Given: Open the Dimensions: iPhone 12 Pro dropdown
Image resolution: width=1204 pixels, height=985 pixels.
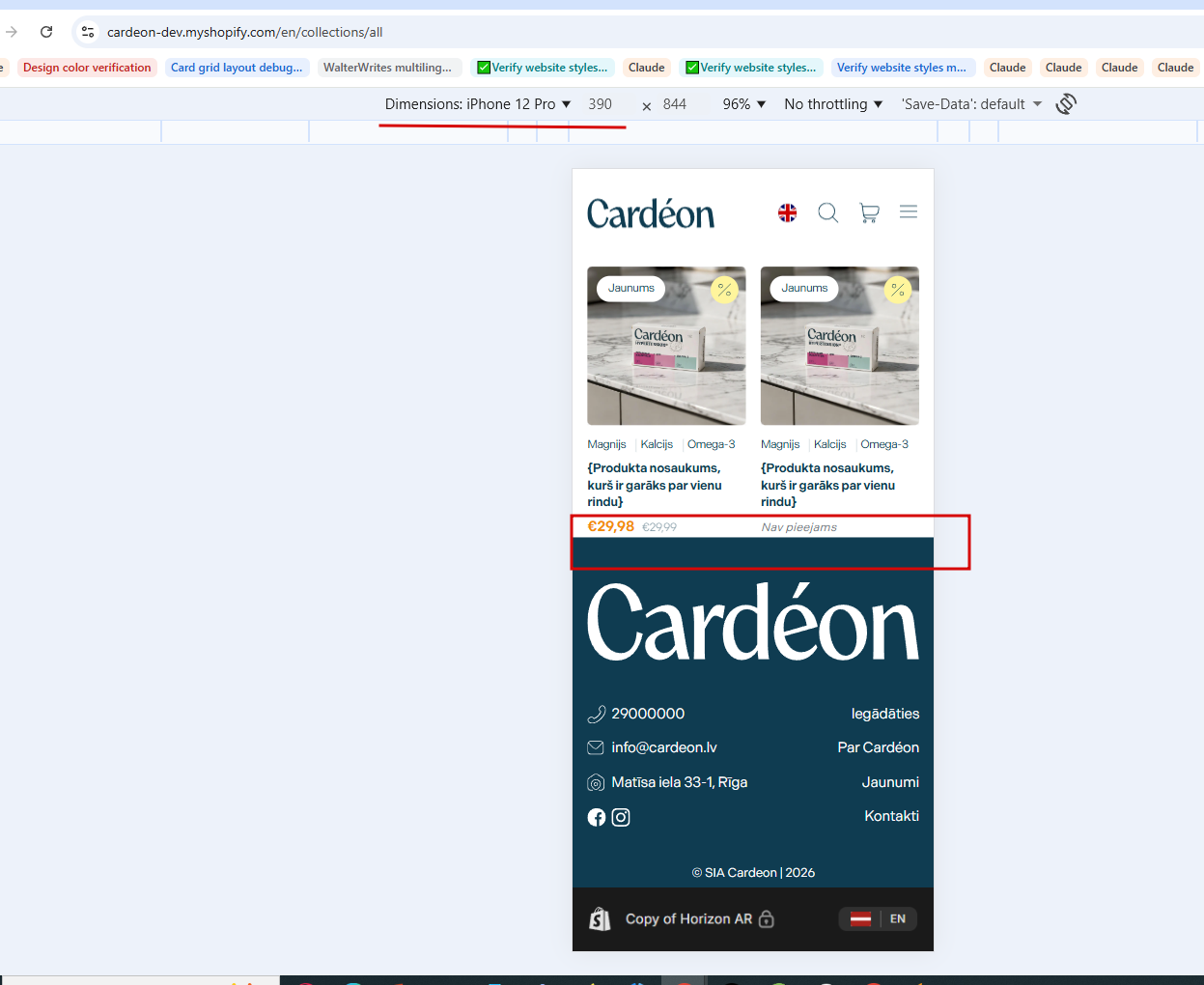Looking at the screenshot, I should click(478, 104).
